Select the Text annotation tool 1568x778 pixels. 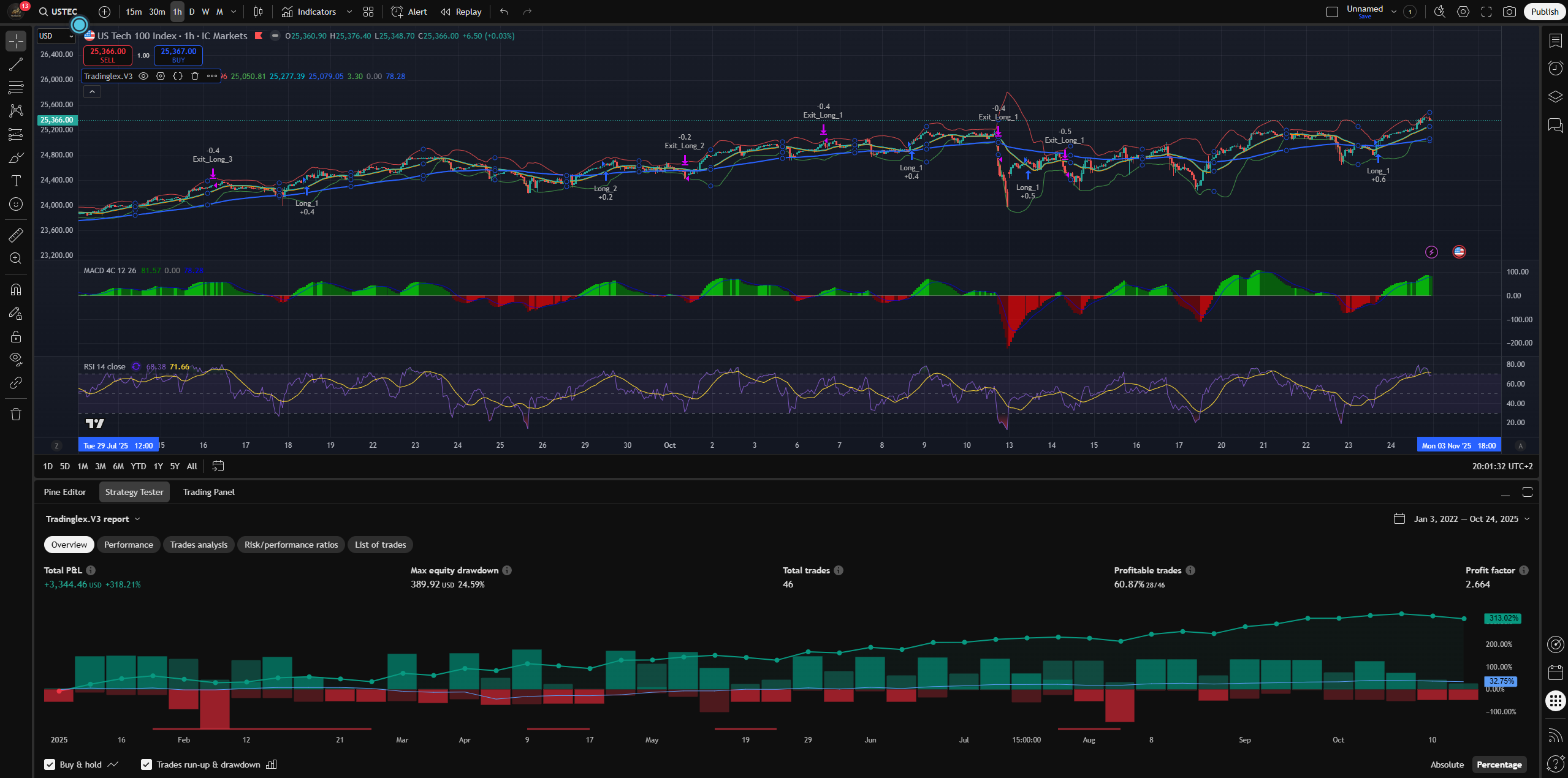point(15,181)
